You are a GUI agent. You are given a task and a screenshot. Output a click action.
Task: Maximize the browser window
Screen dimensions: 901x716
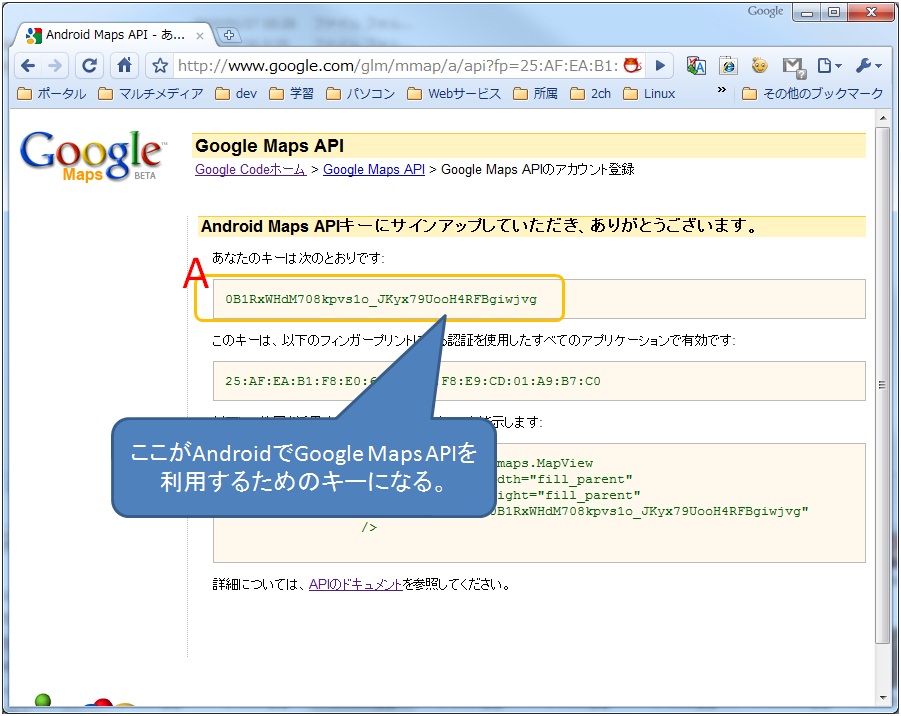[834, 13]
